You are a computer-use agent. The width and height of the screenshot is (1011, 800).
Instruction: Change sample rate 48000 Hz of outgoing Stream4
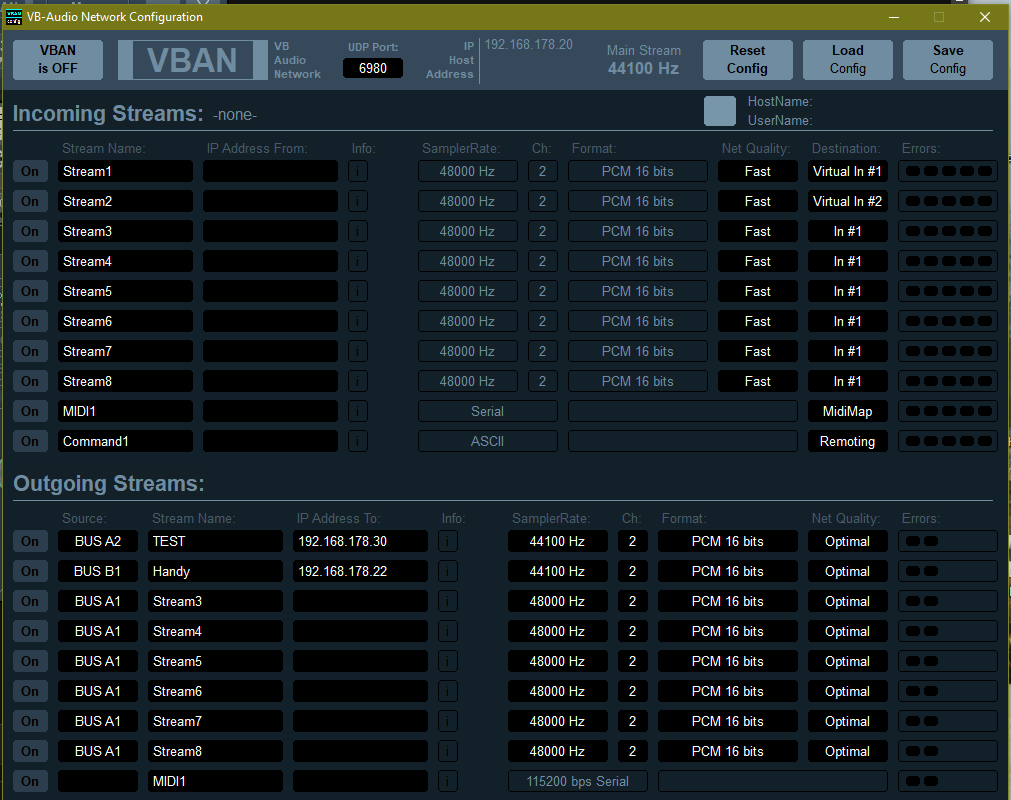pyautogui.click(x=558, y=631)
